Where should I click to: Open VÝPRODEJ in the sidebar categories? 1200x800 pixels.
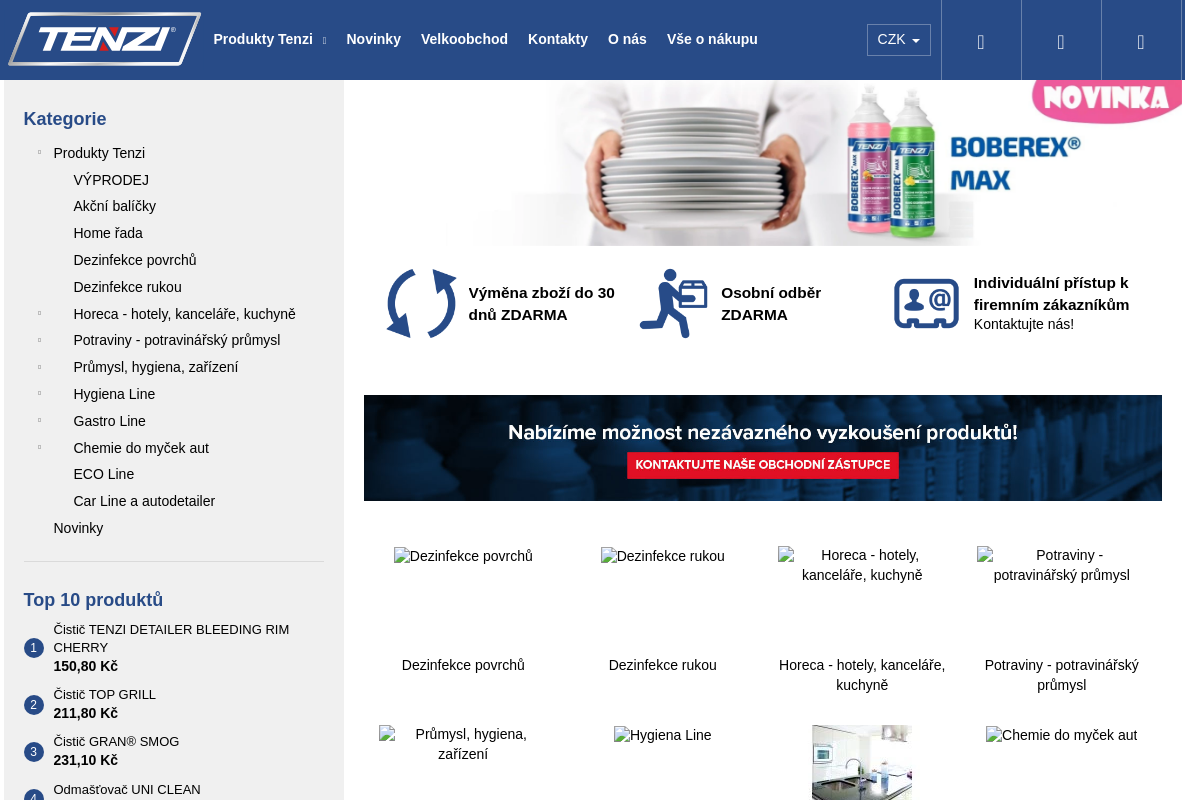(x=111, y=180)
